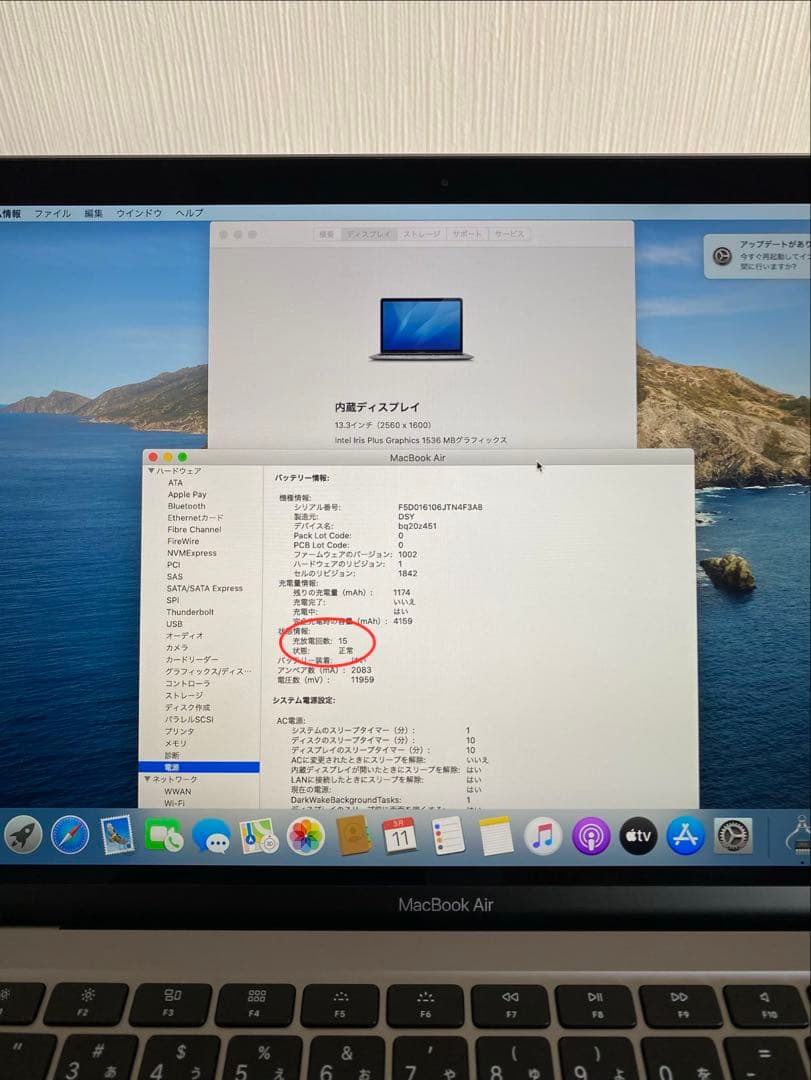Image resolution: width=811 pixels, height=1080 pixels.
Task: Open Podcasts from the Dock
Action: point(591,836)
